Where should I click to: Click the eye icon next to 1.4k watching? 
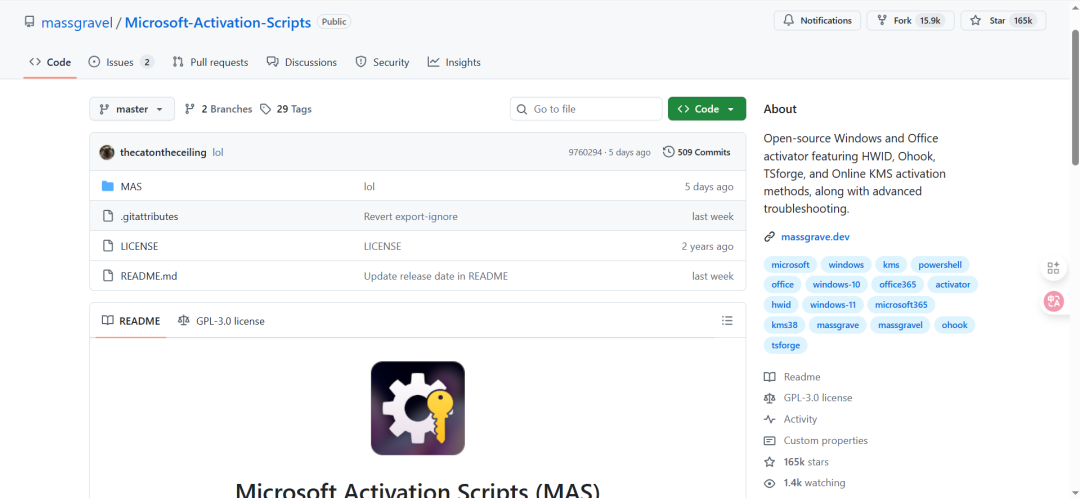point(769,484)
